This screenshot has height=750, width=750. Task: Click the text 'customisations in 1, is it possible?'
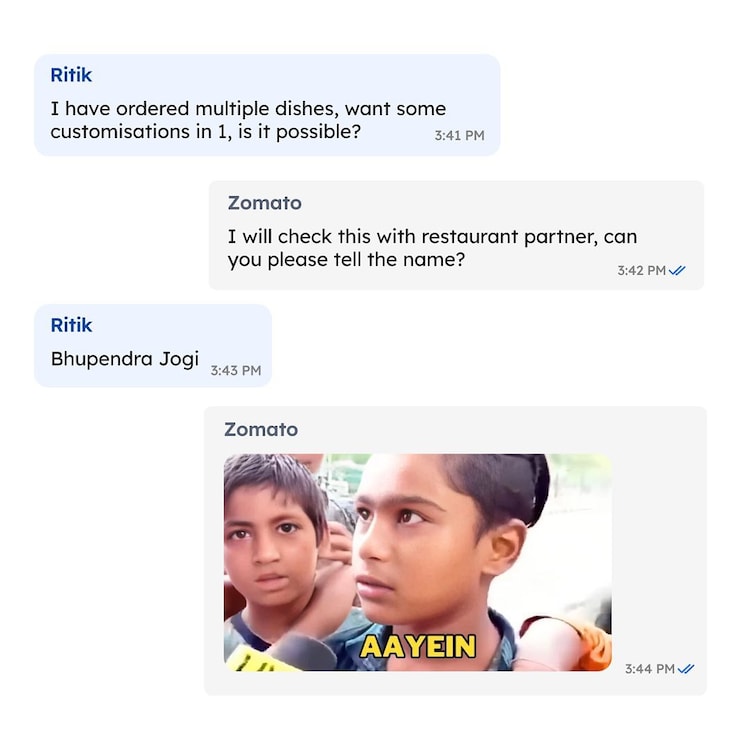[x=206, y=132]
